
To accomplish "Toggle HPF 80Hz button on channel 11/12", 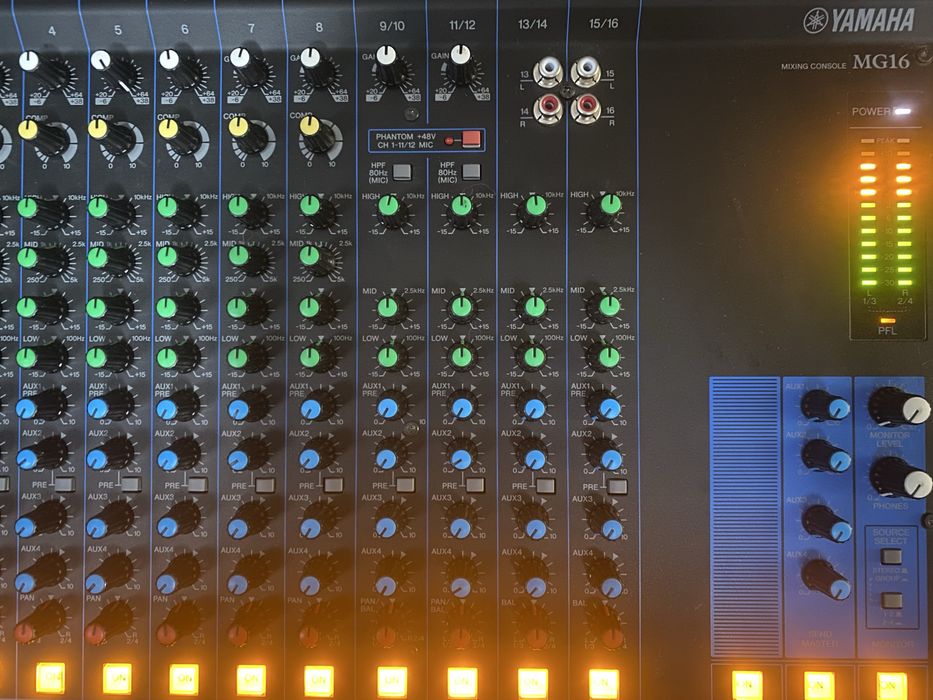I will pos(471,172).
